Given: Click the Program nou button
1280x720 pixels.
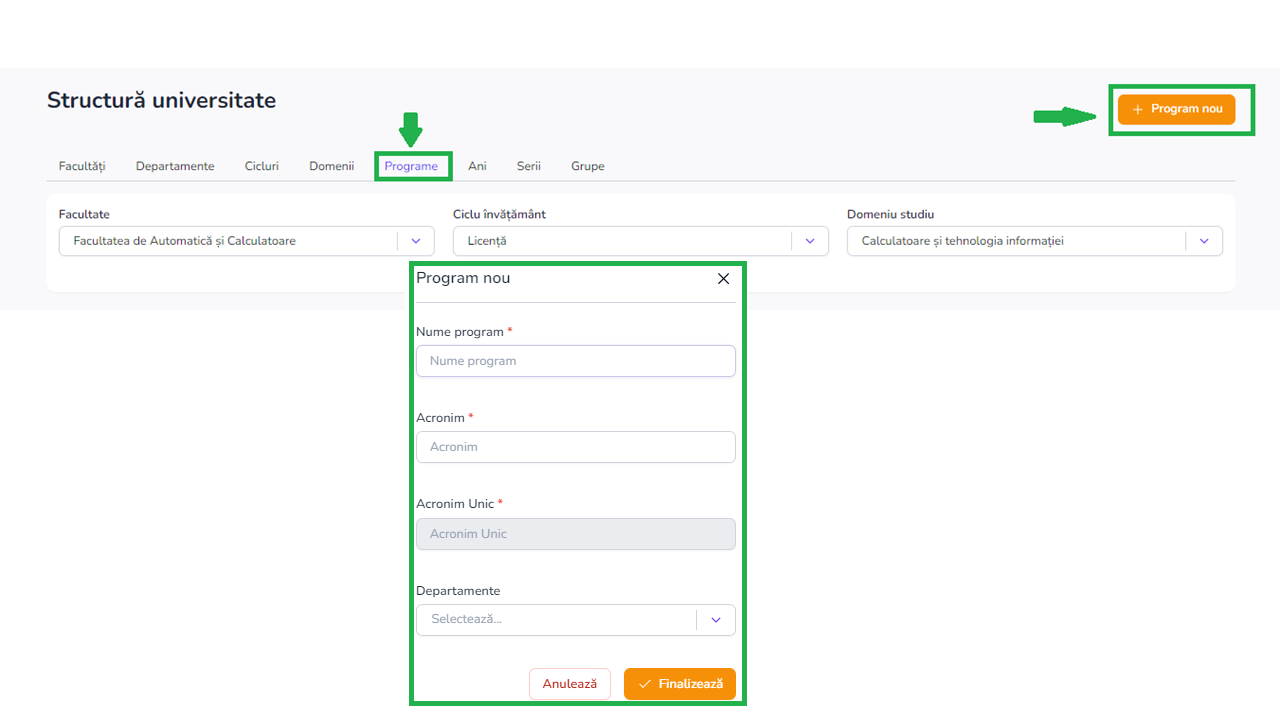Looking at the screenshot, I should click(x=1176, y=109).
